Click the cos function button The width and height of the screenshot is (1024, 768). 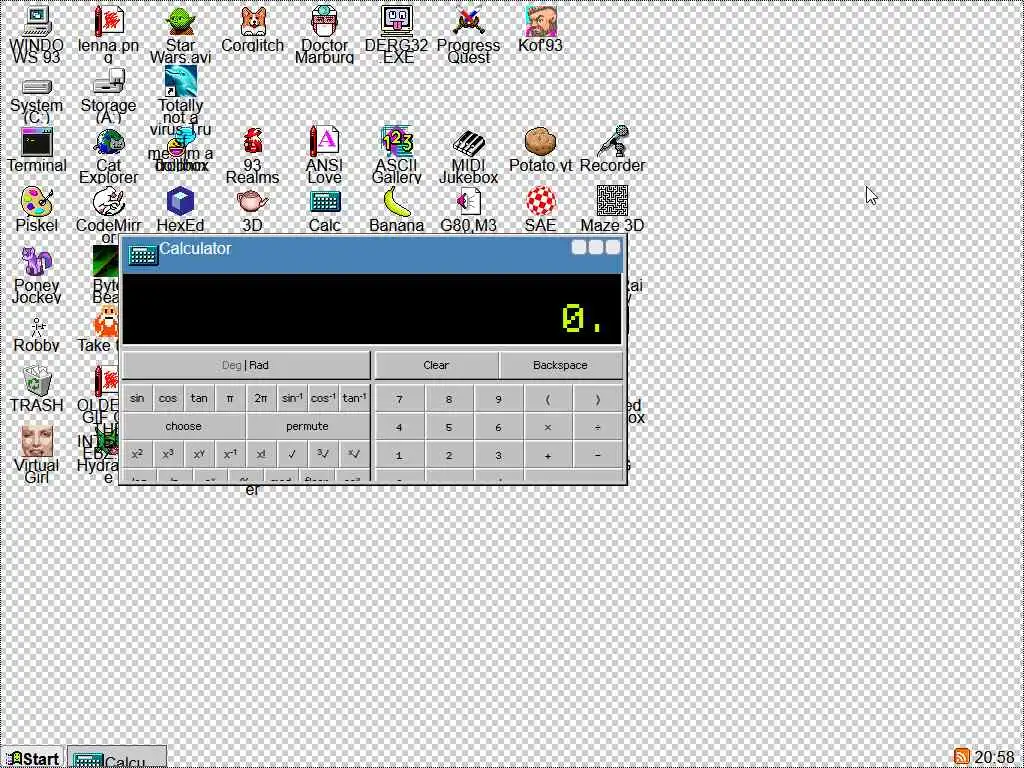coord(168,398)
